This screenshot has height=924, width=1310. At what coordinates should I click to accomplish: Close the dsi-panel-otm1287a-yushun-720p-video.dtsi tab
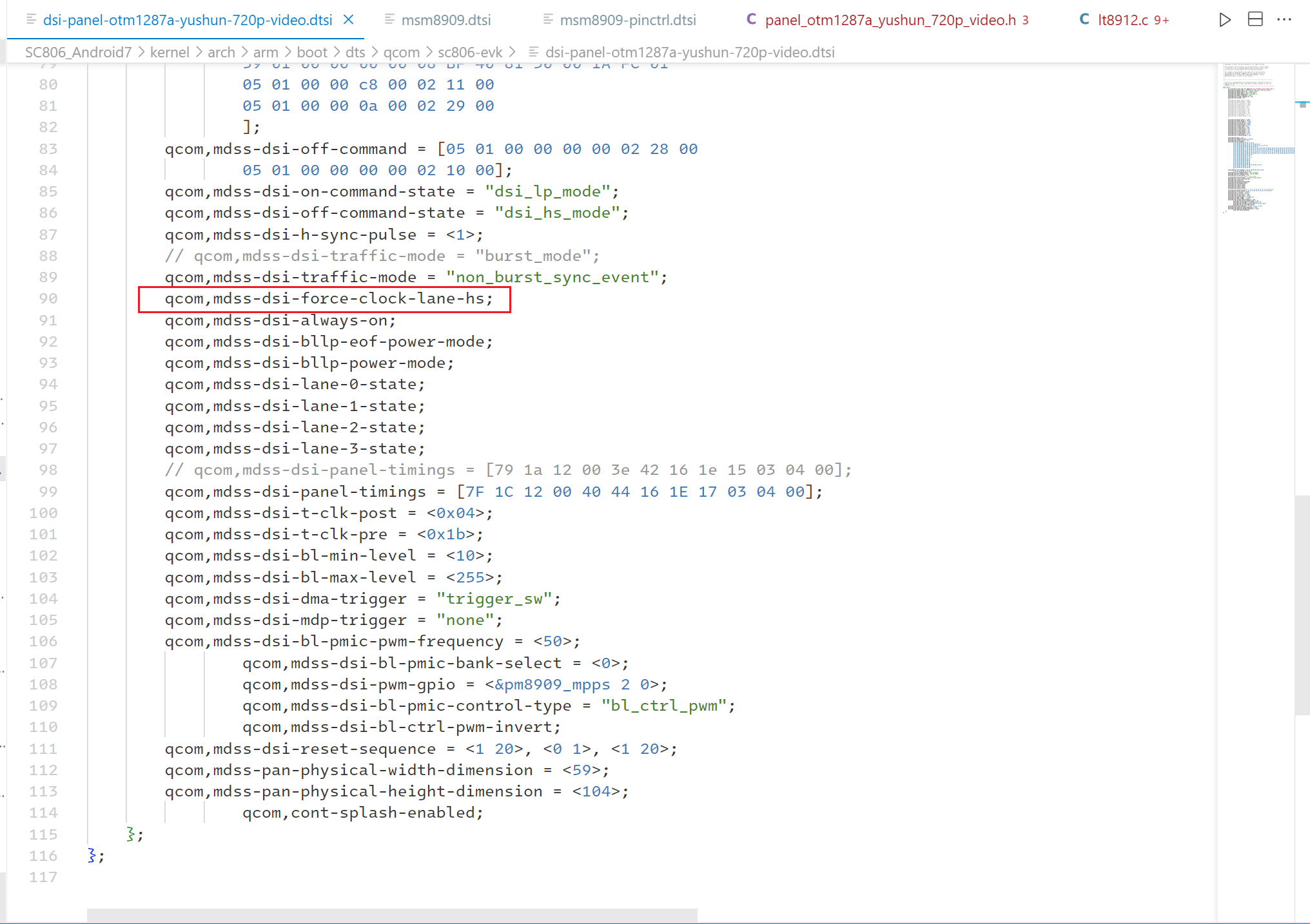[349, 20]
